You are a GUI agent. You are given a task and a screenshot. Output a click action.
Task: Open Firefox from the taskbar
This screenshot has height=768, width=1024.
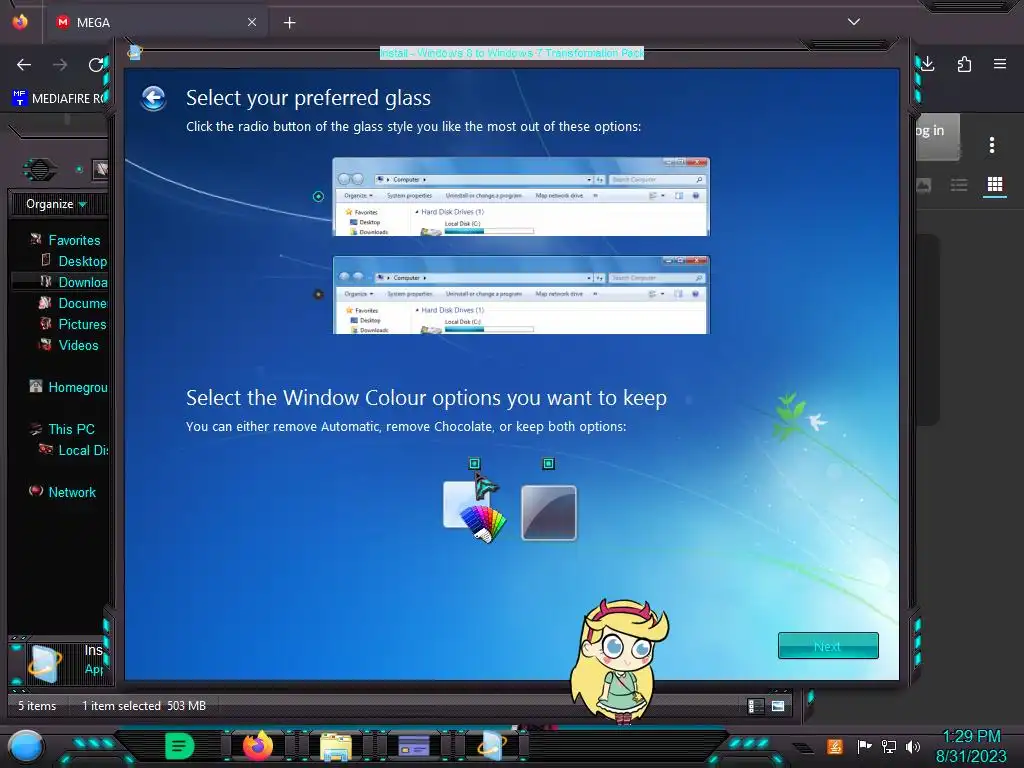click(258, 746)
